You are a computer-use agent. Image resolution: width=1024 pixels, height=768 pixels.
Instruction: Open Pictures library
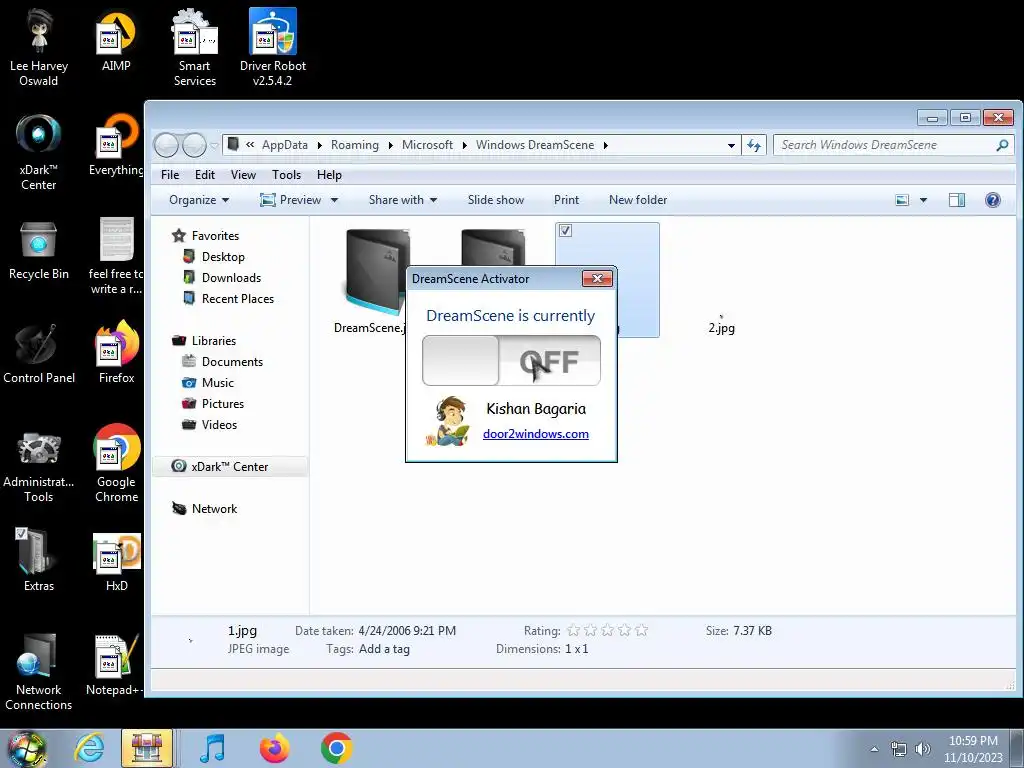tap(223, 404)
